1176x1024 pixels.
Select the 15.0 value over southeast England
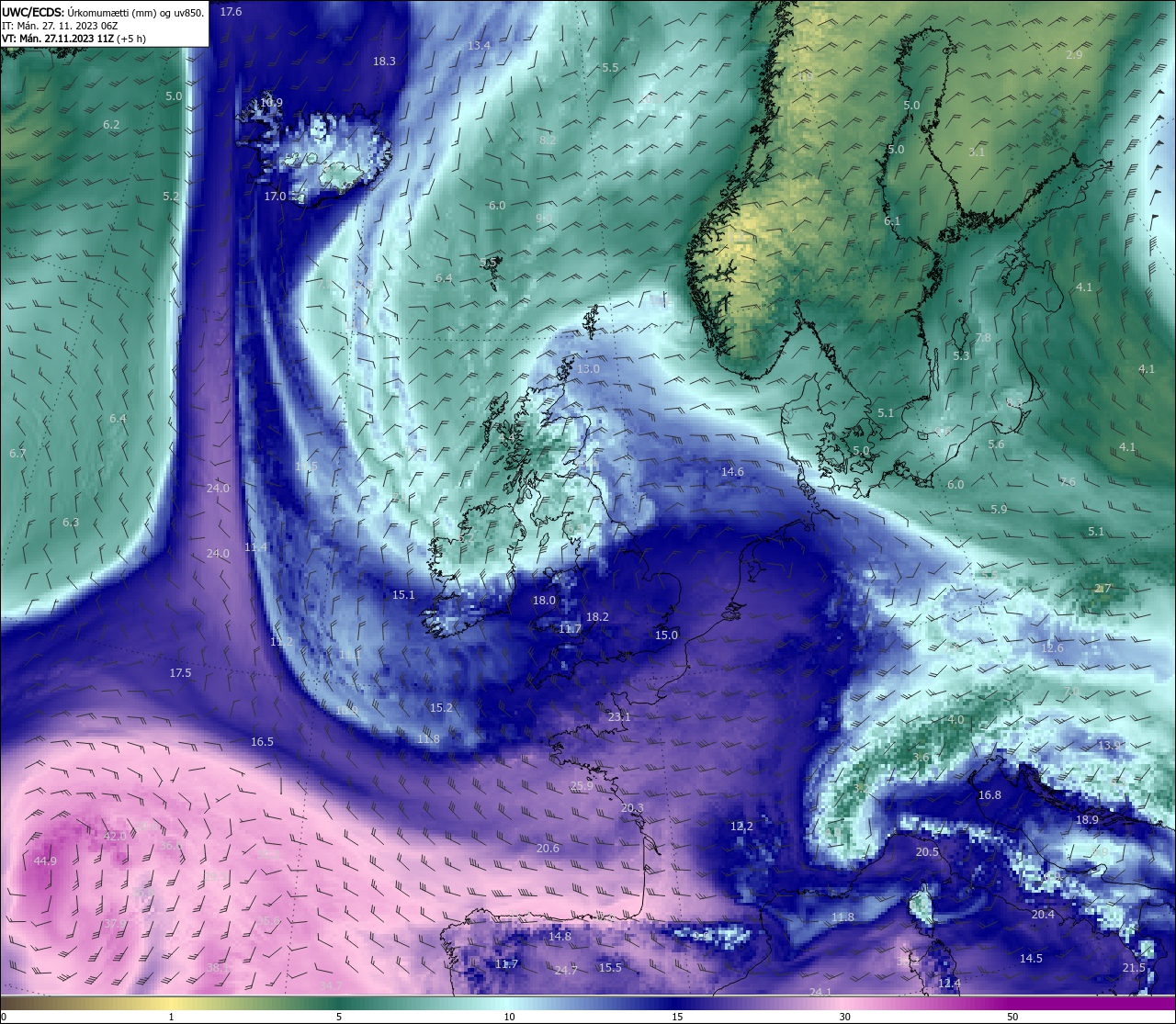pos(666,636)
